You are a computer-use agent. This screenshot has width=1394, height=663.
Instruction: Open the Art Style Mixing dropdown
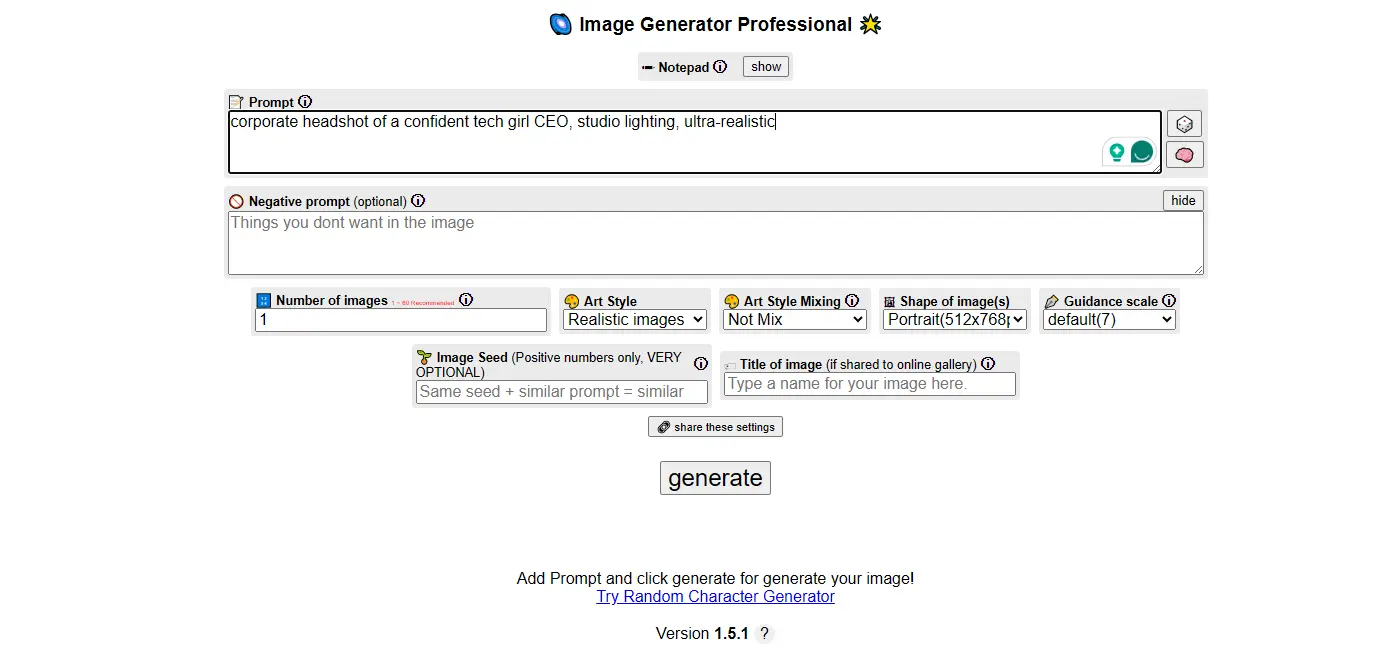pyautogui.click(x=795, y=320)
